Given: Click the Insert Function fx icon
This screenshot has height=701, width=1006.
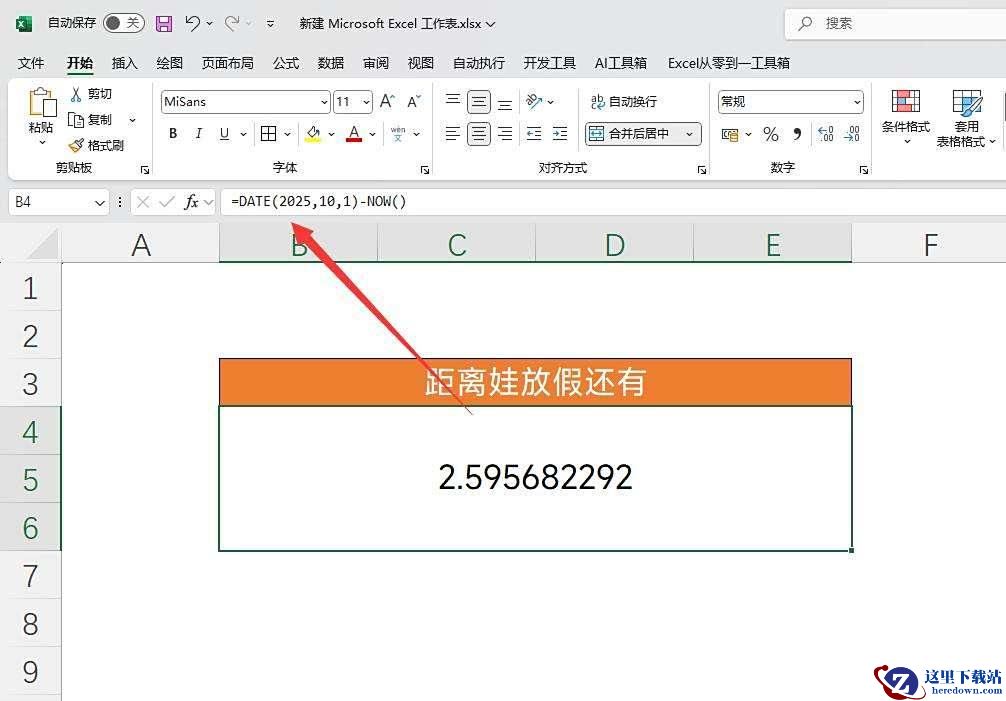Looking at the screenshot, I should click(191, 202).
